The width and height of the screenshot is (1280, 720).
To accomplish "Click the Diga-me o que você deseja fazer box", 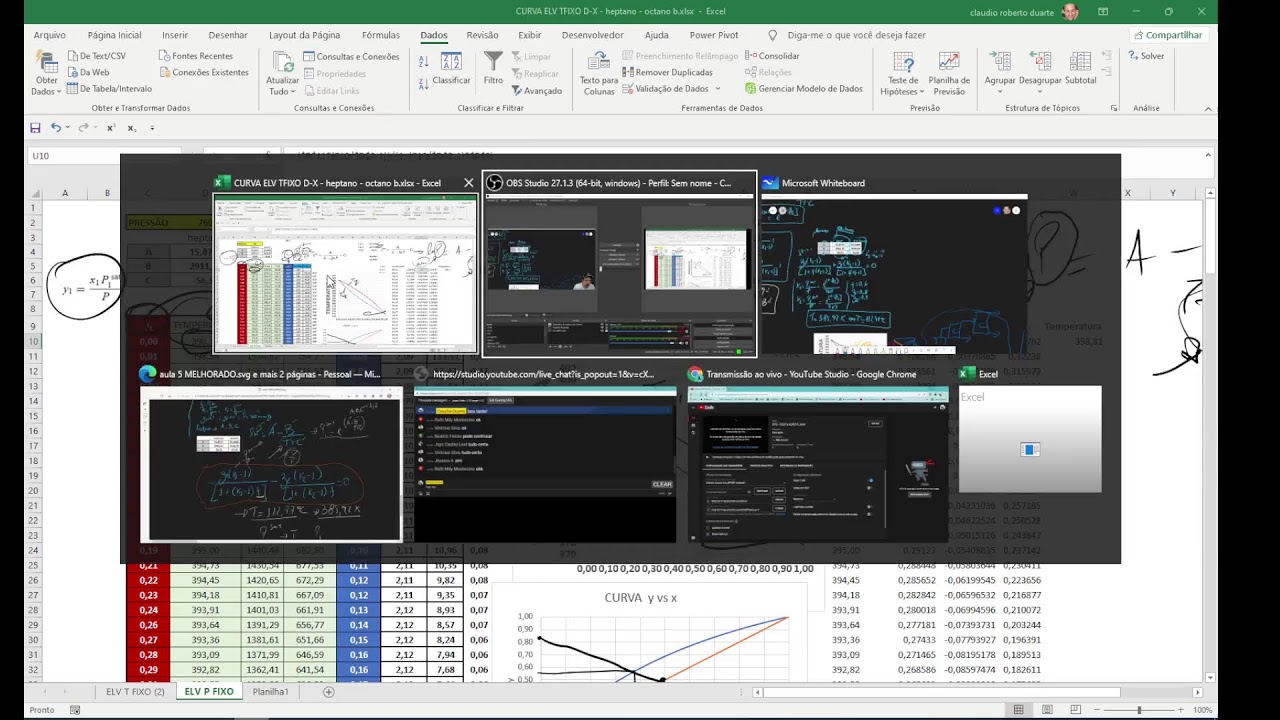I will coord(856,35).
